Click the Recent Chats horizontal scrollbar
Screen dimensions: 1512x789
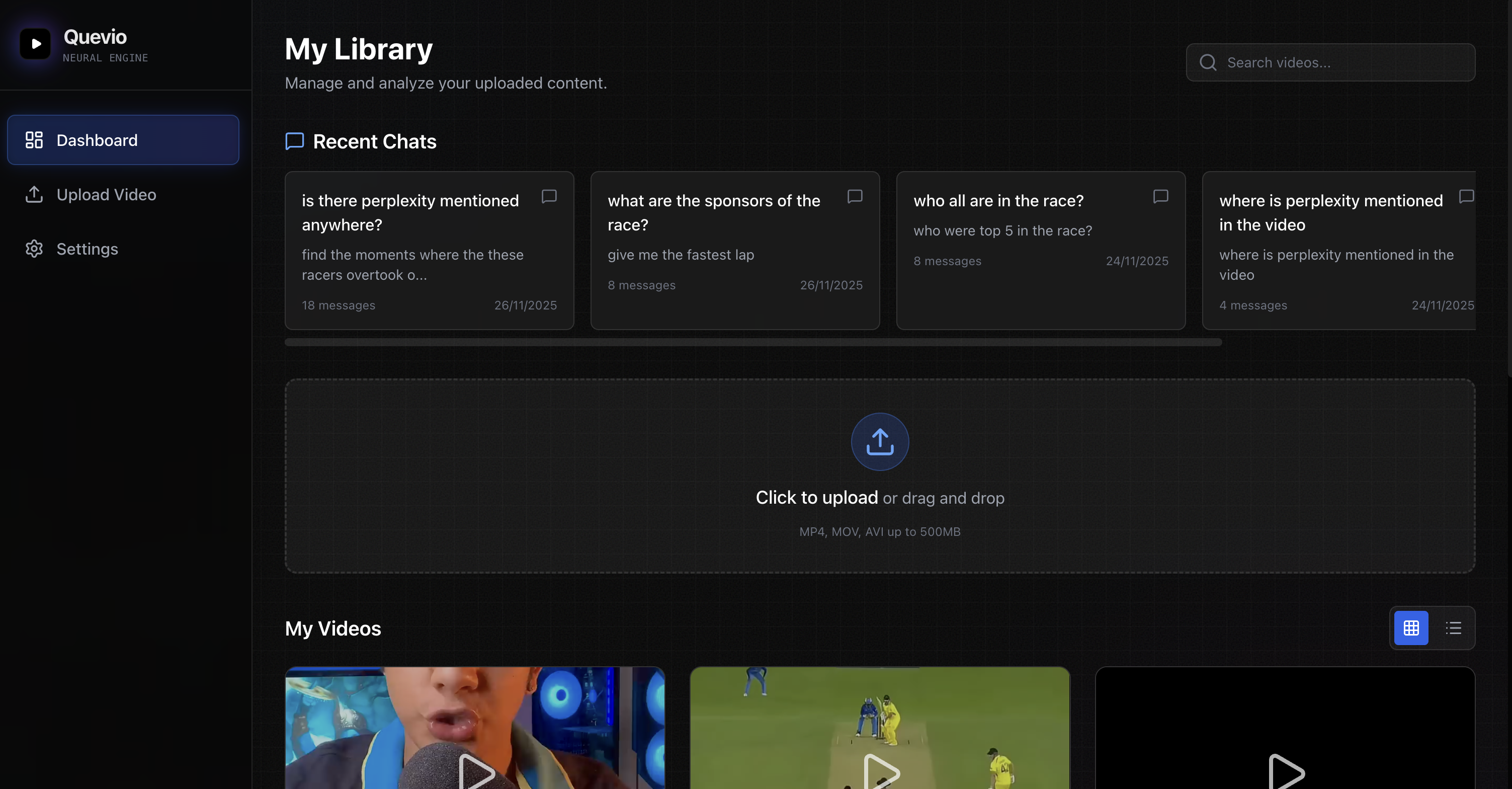(x=752, y=342)
